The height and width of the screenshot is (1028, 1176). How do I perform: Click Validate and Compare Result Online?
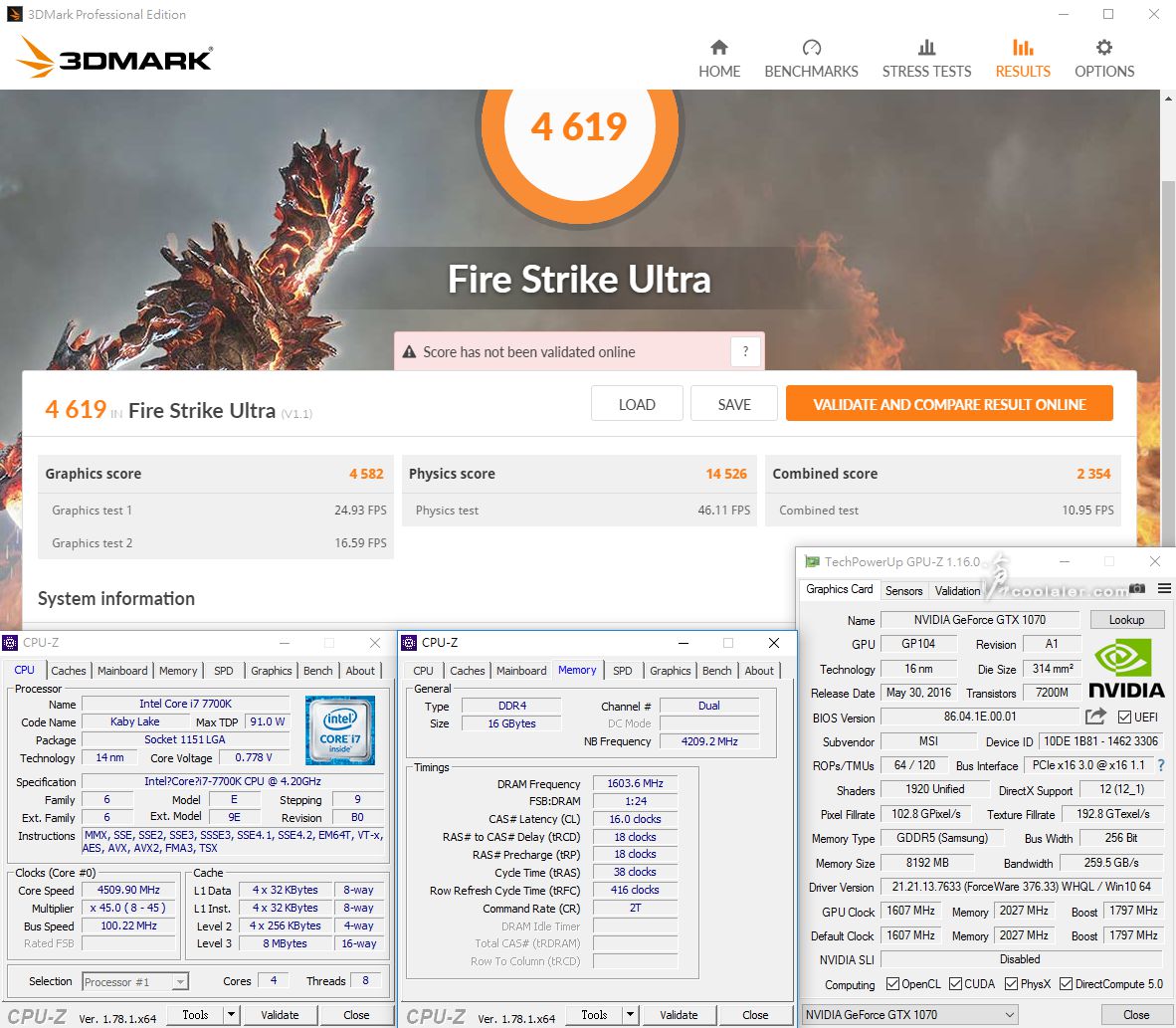tap(949, 404)
